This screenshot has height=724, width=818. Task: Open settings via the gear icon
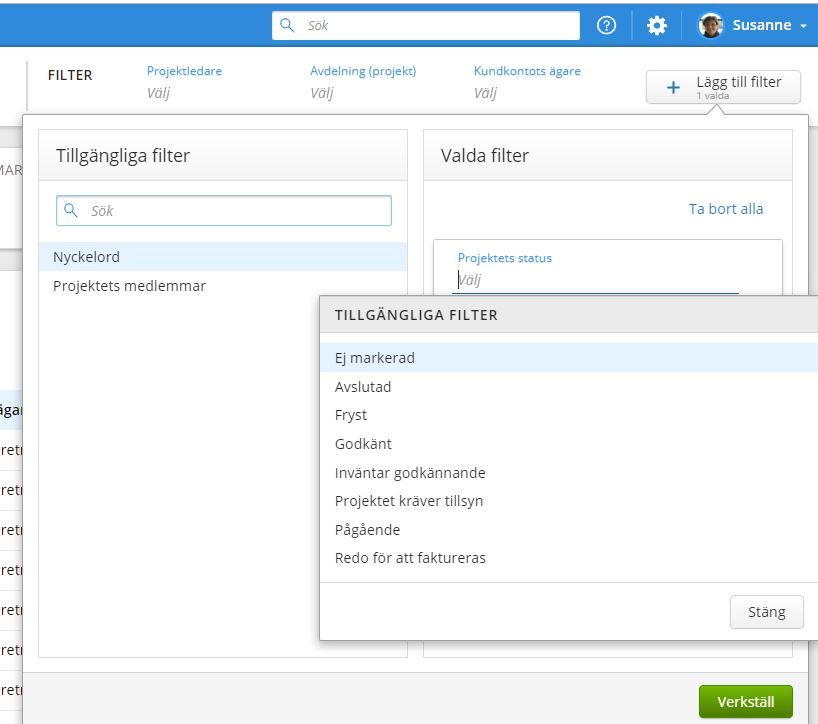tap(657, 26)
